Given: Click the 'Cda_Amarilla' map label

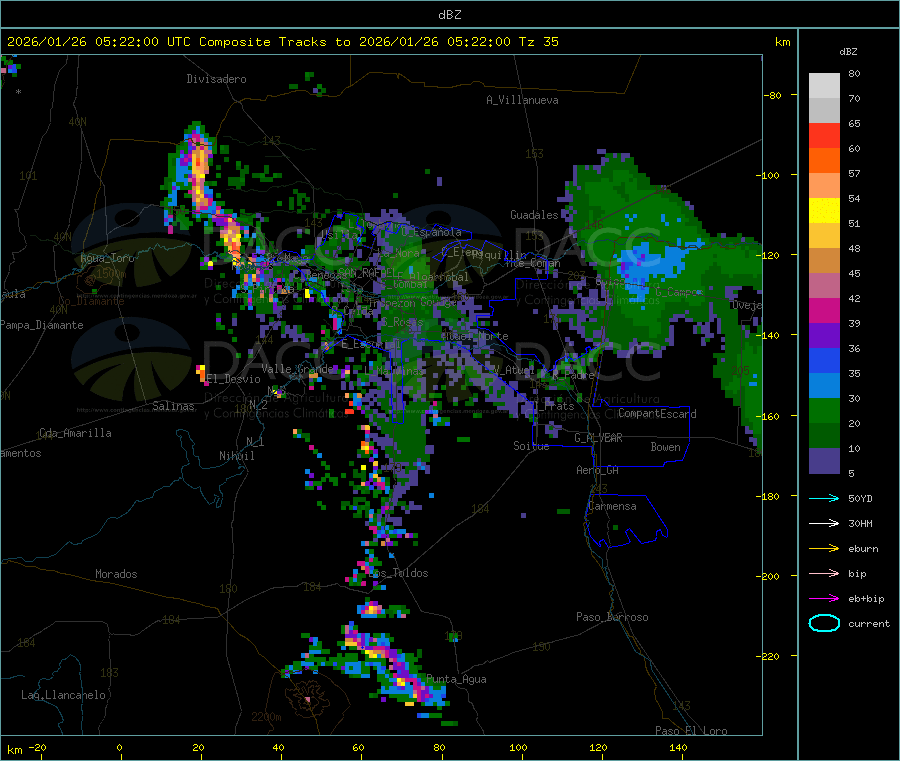Looking at the screenshot, I should [x=75, y=433].
